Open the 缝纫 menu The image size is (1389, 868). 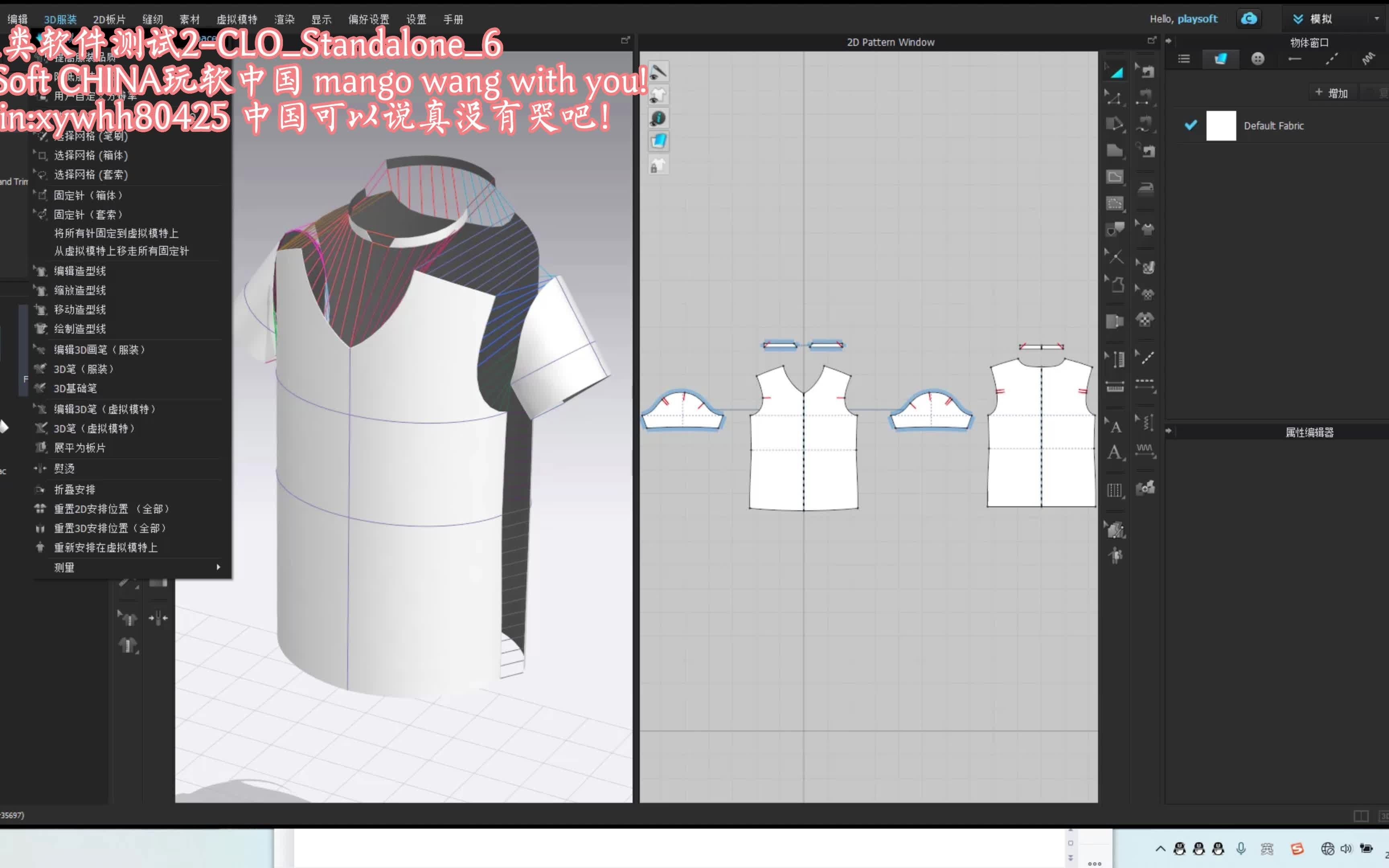pos(153,20)
